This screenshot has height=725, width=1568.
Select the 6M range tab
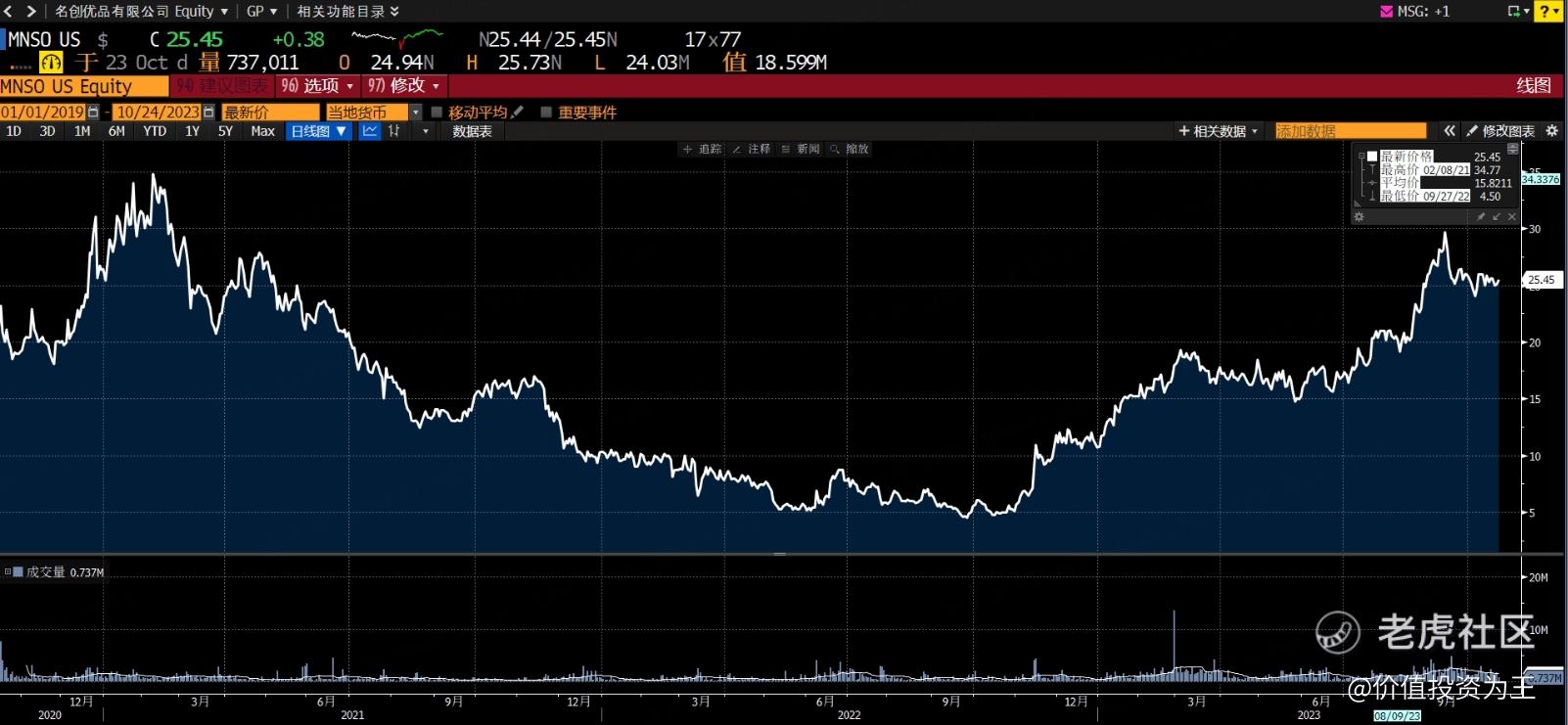pyautogui.click(x=116, y=131)
